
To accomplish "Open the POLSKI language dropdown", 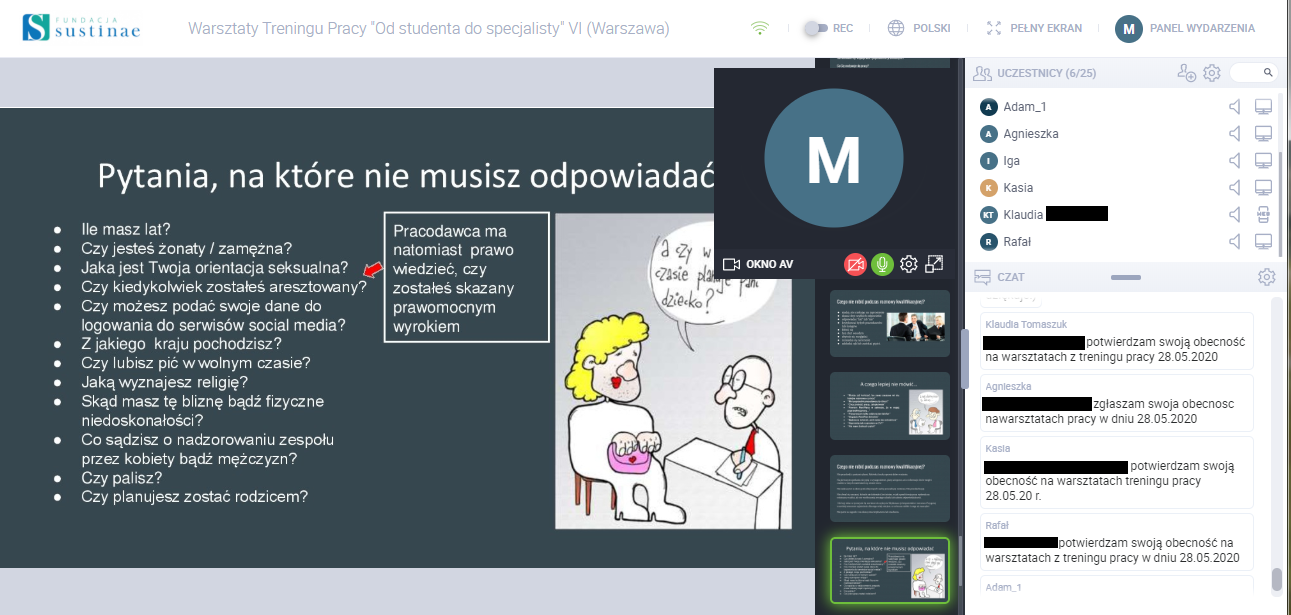I will pos(919,29).
